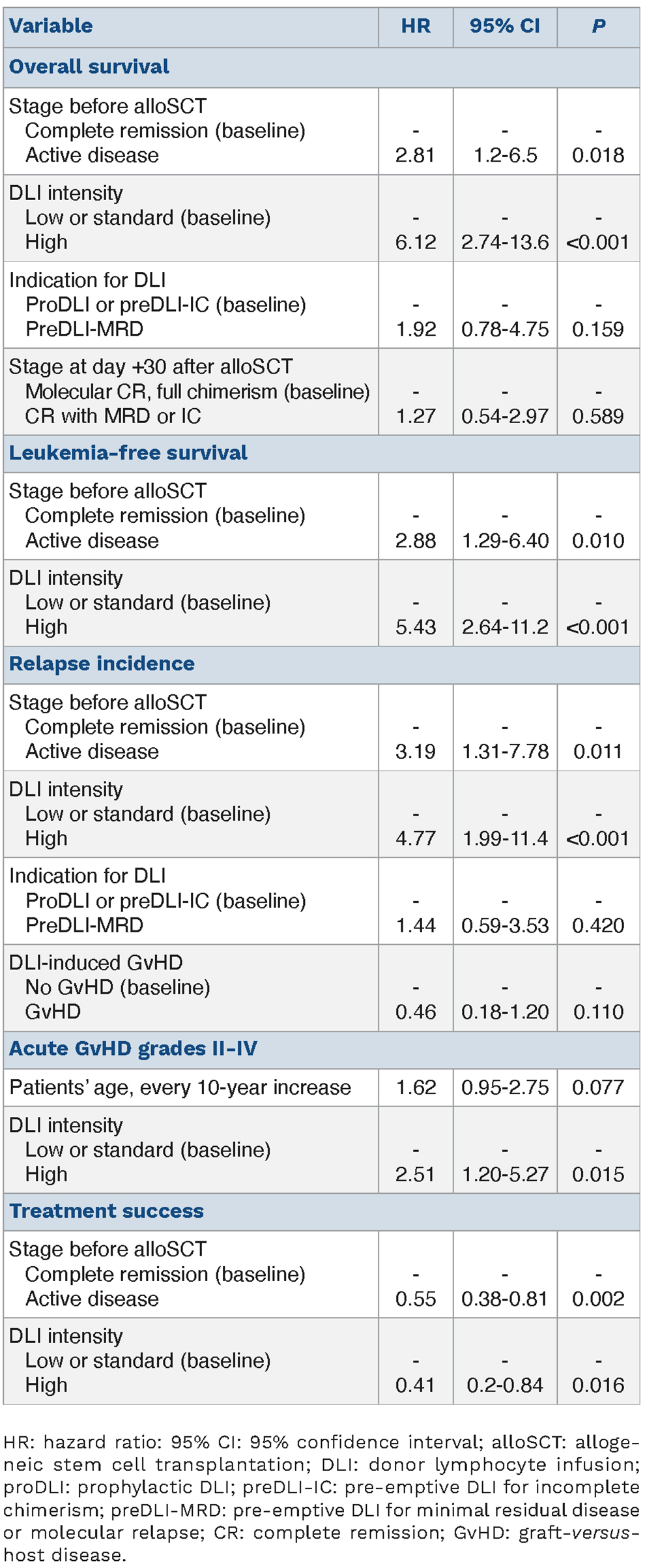Select the Relapse incidence section heading
Image resolution: width=645 pixels, height=1568 pixels.
[102, 664]
